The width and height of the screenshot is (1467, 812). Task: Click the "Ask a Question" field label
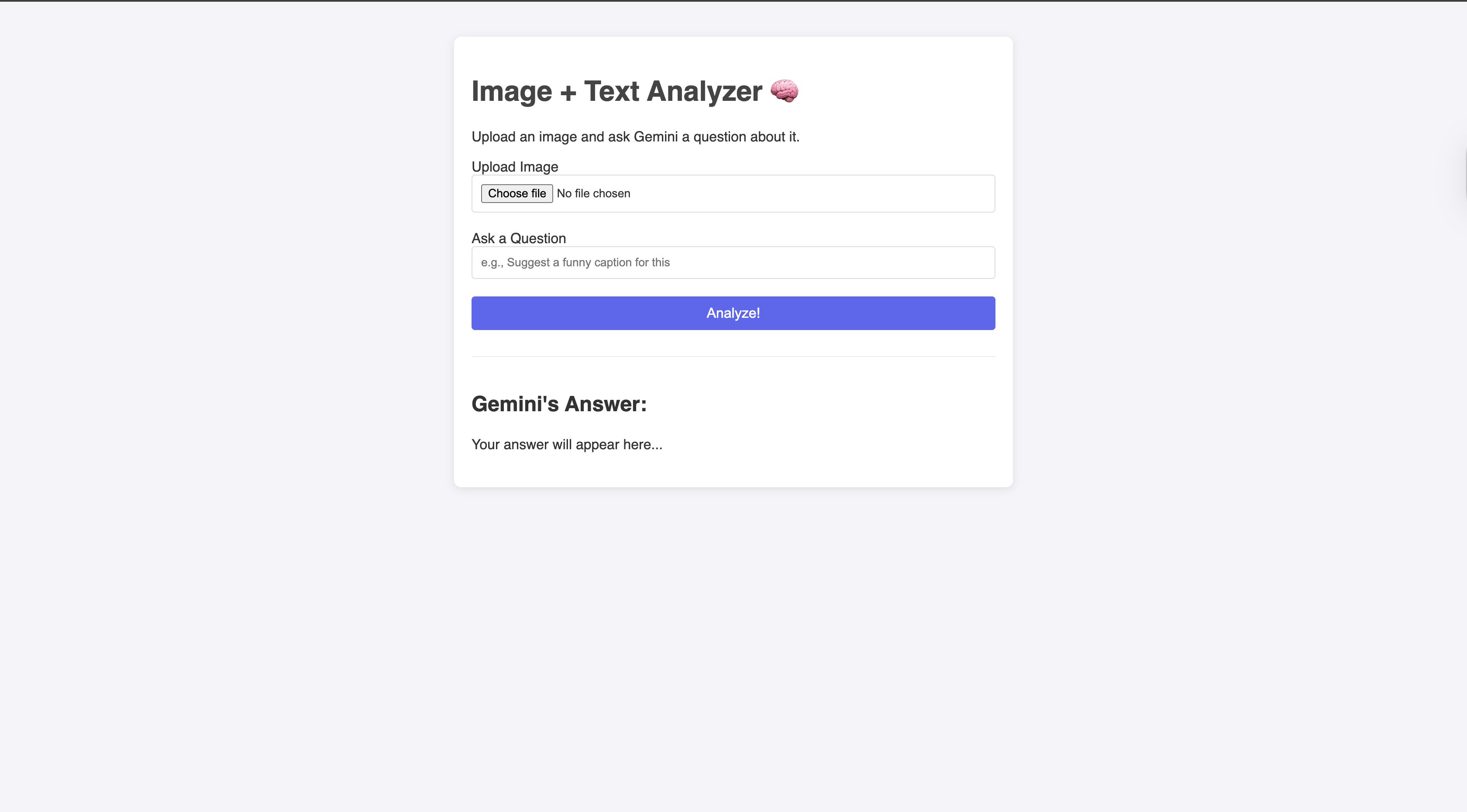pos(518,239)
